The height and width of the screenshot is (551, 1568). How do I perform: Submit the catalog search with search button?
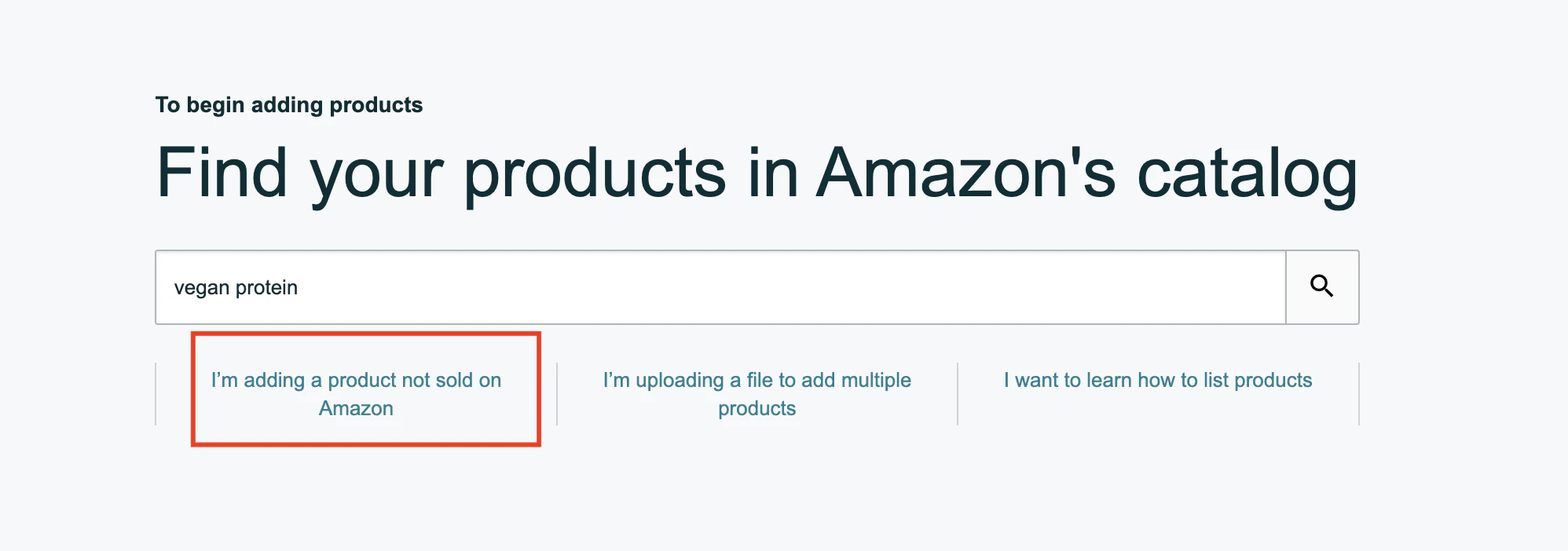click(x=1322, y=287)
